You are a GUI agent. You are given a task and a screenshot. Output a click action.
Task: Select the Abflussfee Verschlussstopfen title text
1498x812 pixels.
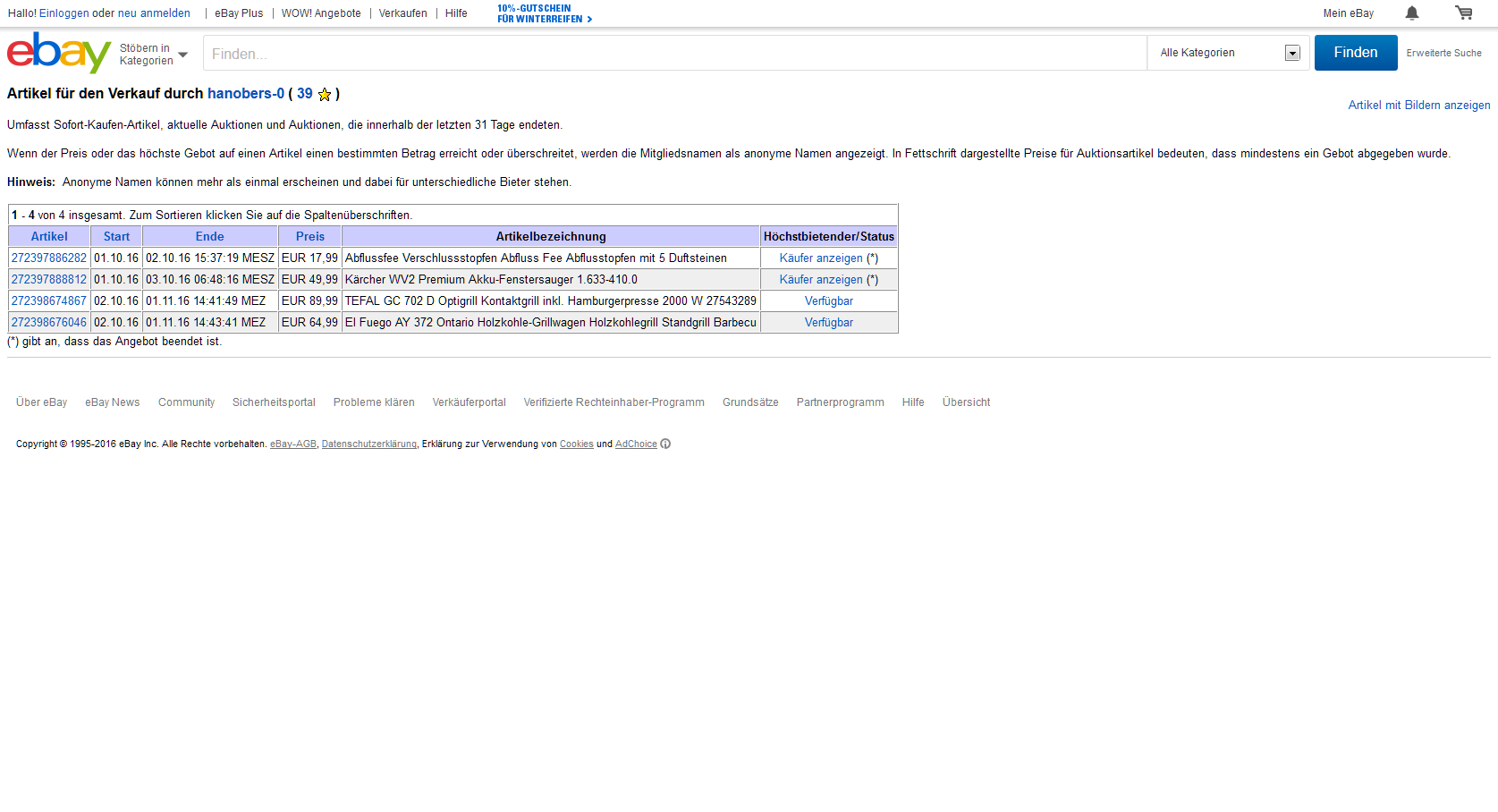536,258
